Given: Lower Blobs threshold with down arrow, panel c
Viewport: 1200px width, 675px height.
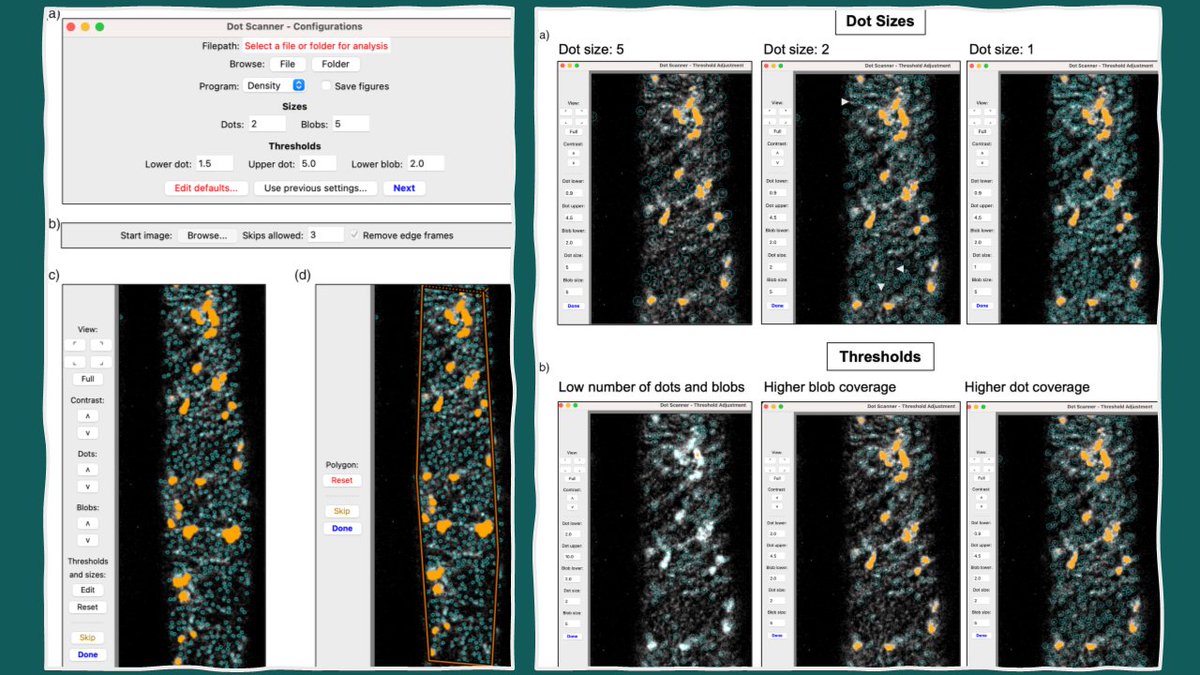Looking at the screenshot, I should pyautogui.click(x=90, y=540).
